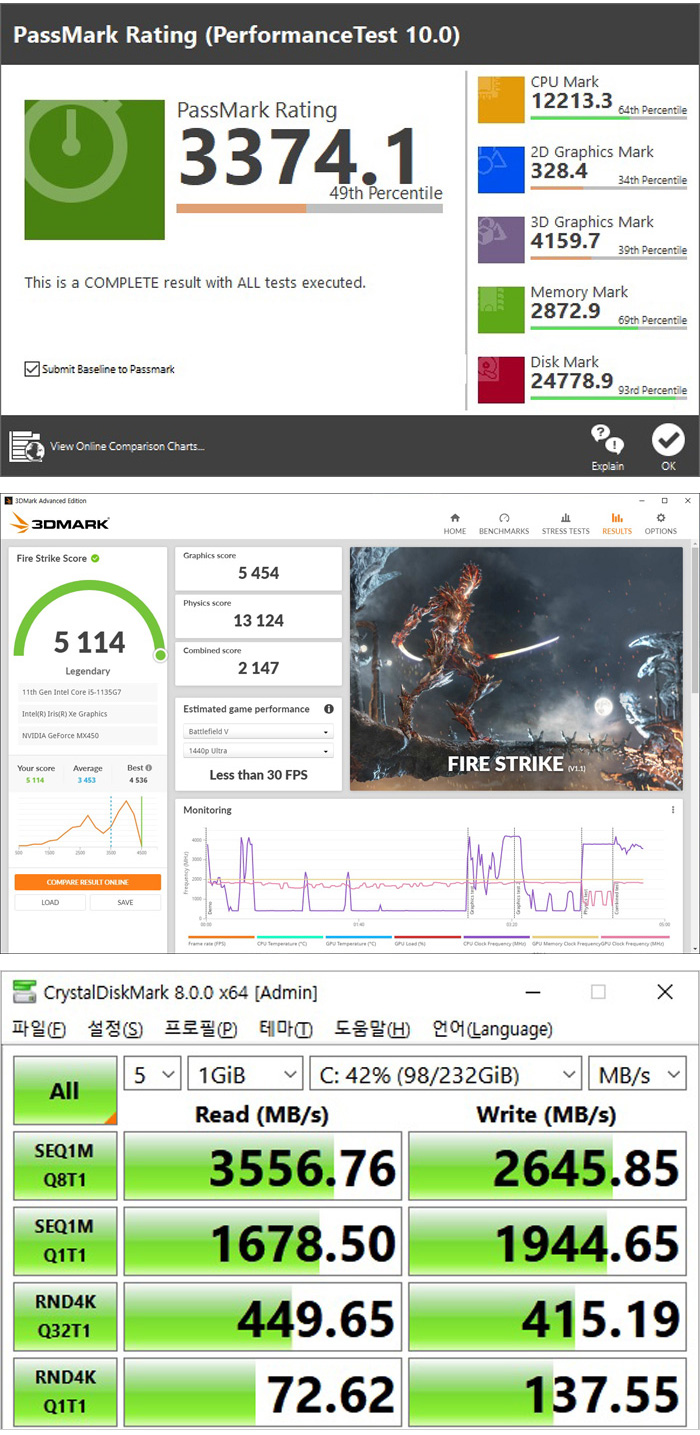Click the purple 3D Graphics Mark icon
The height and width of the screenshot is (1435, 700).
(x=501, y=239)
